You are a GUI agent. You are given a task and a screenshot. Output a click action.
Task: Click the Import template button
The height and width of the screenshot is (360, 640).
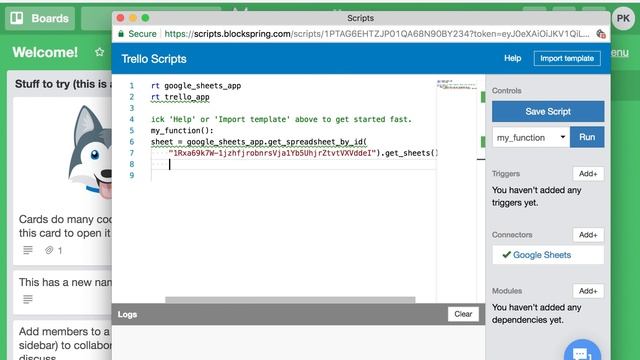click(x=567, y=58)
